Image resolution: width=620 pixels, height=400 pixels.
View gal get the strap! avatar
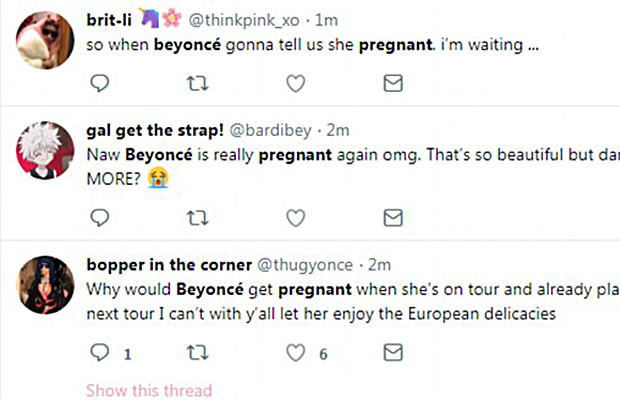tap(44, 150)
